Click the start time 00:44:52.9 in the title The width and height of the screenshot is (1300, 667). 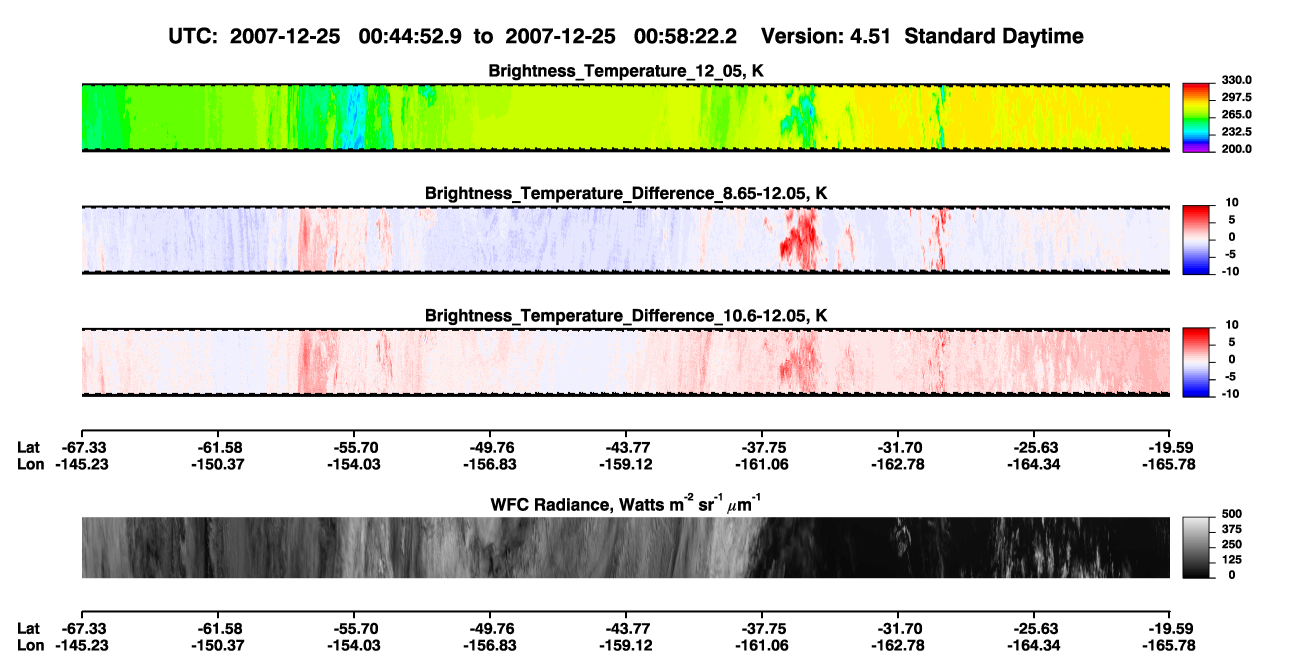pyautogui.click(x=410, y=36)
